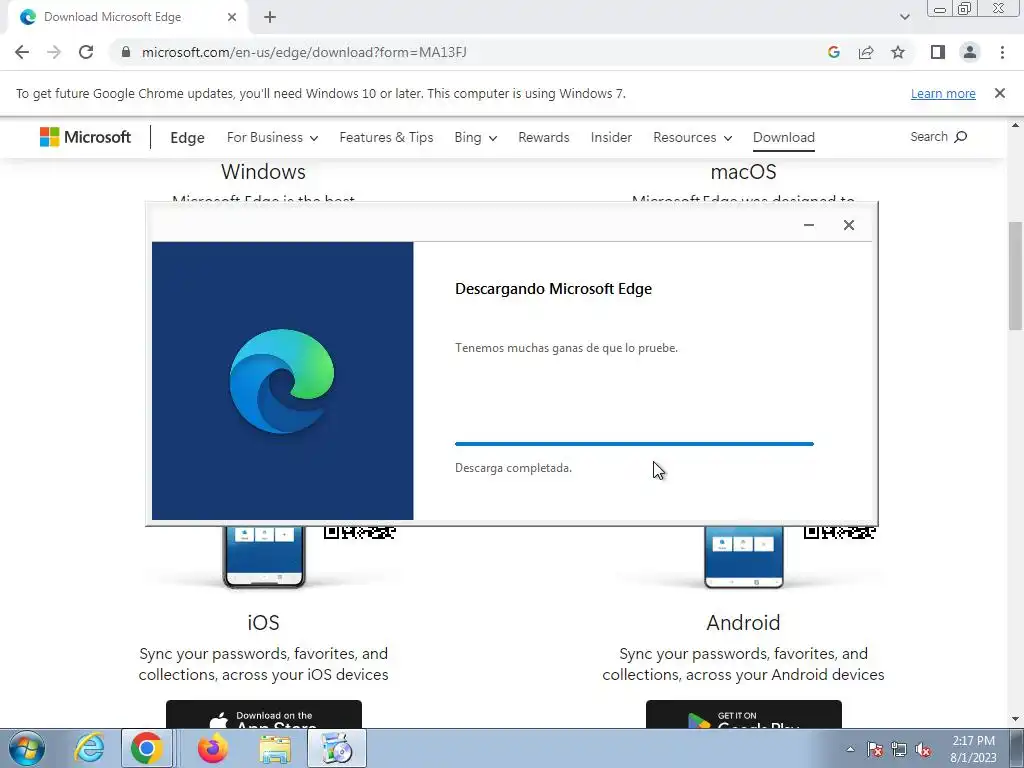Minimize the Edge installer dialog
The width and height of the screenshot is (1024, 768).
[808, 225]
